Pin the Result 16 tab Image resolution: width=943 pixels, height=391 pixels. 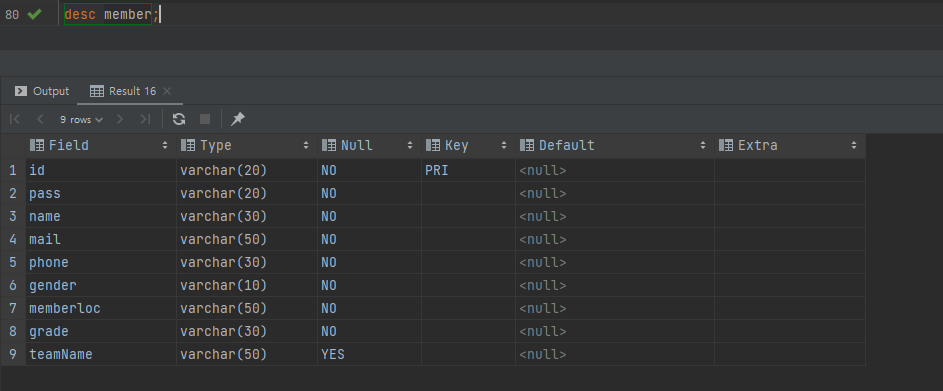(238, 119)
